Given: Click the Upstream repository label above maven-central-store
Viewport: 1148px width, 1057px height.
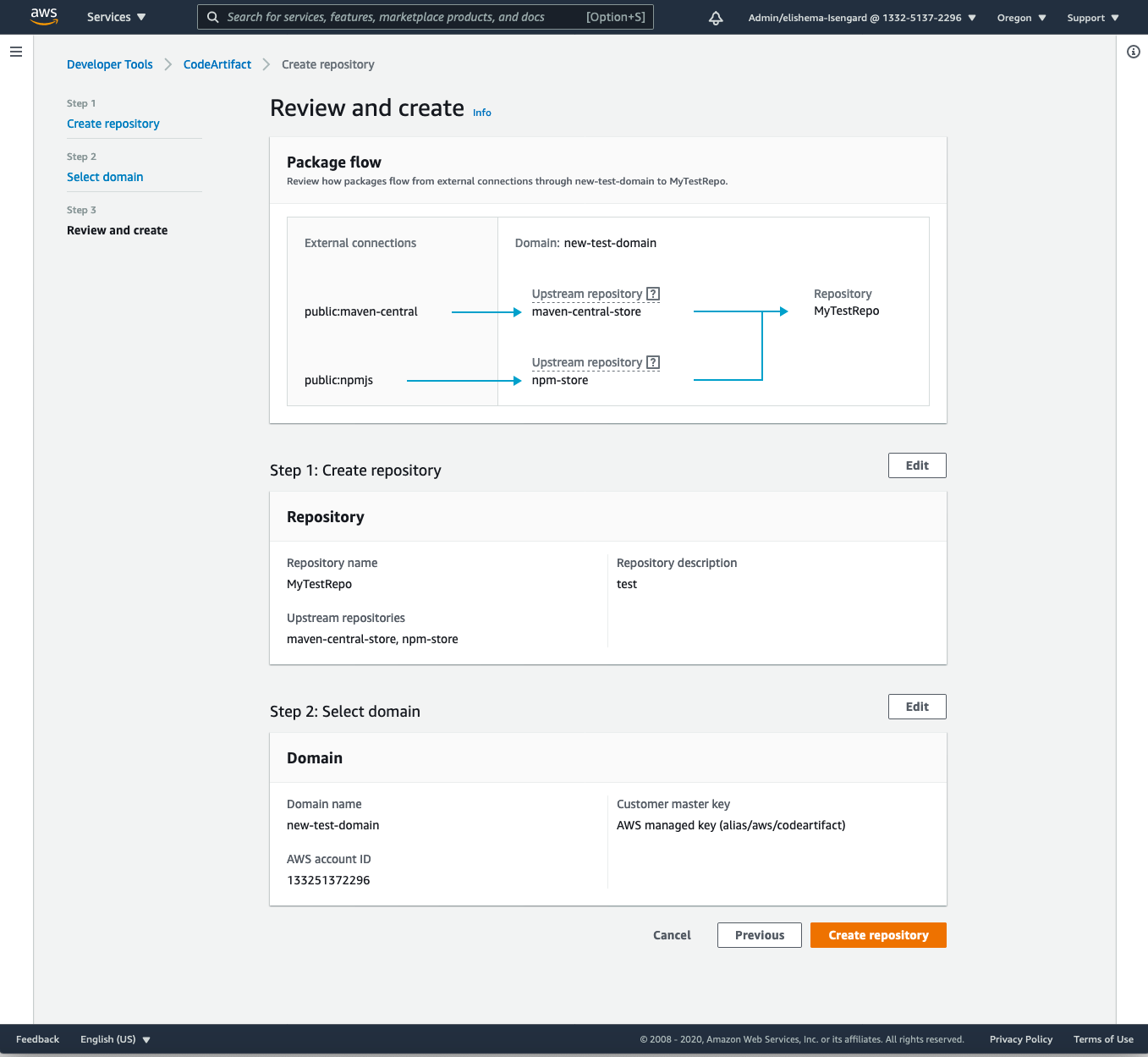Looking at the screenshot, I should (587, 294).
